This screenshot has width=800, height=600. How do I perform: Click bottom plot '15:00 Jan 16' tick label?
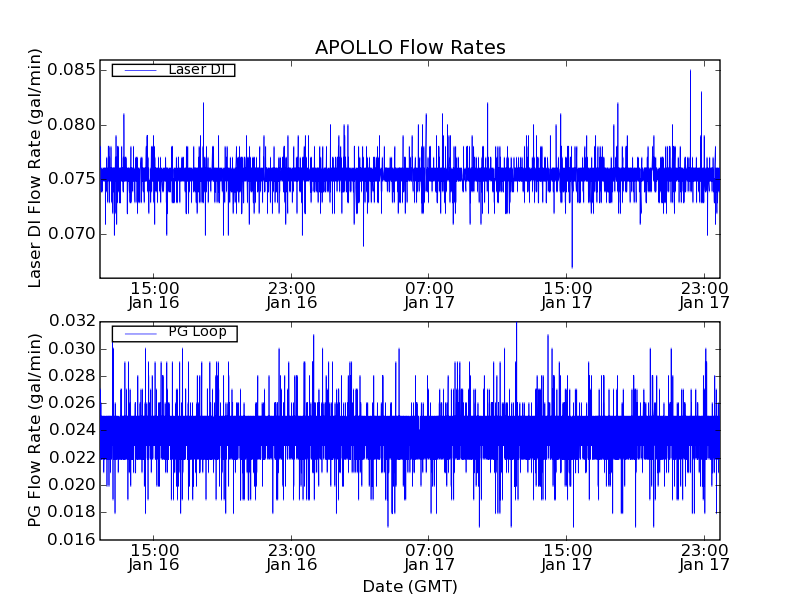pyautogui.click(x=154, y=558)
